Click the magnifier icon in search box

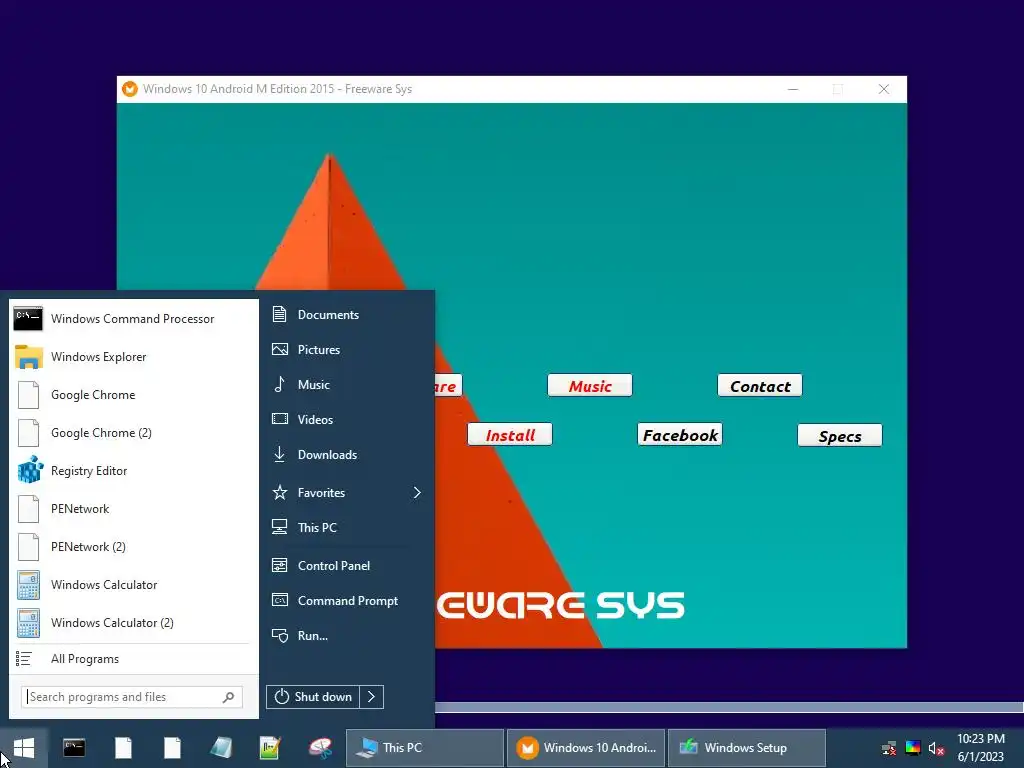228,697
